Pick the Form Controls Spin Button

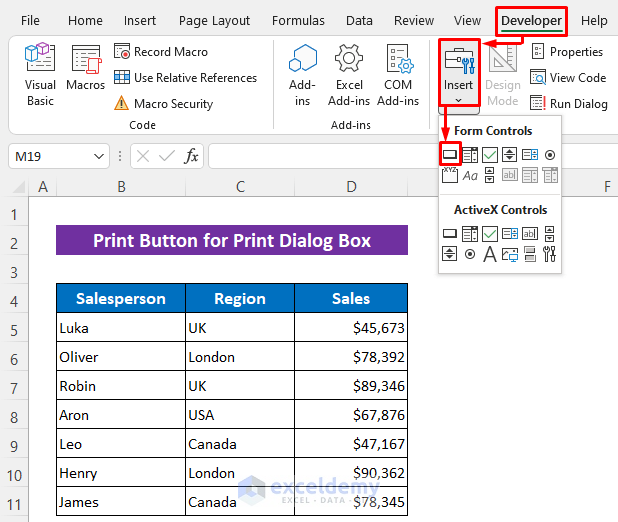point(509,155)
